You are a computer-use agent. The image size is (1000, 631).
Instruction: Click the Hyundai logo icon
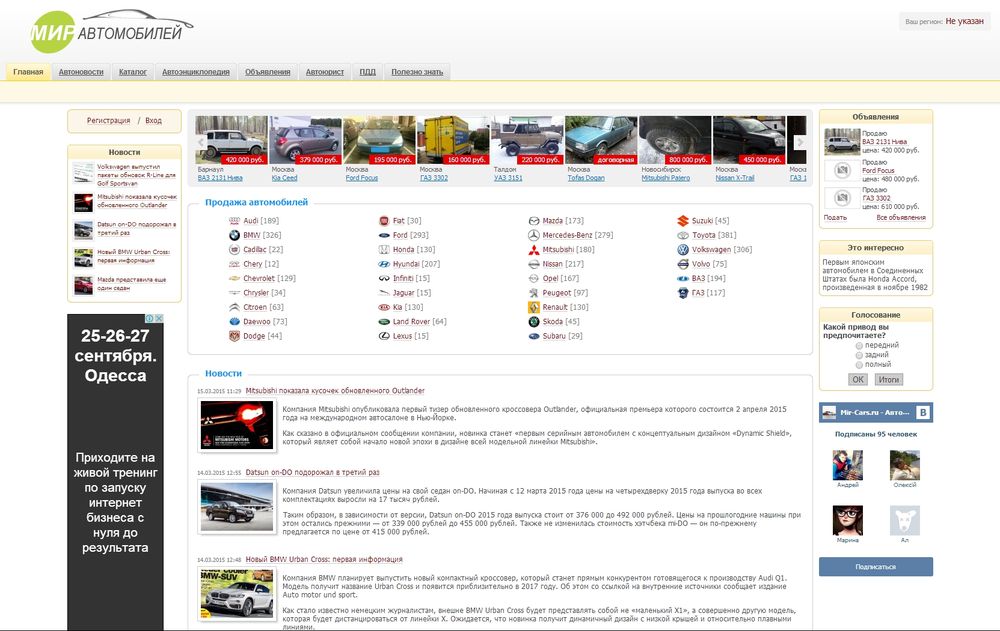click(x=384, y=264)
